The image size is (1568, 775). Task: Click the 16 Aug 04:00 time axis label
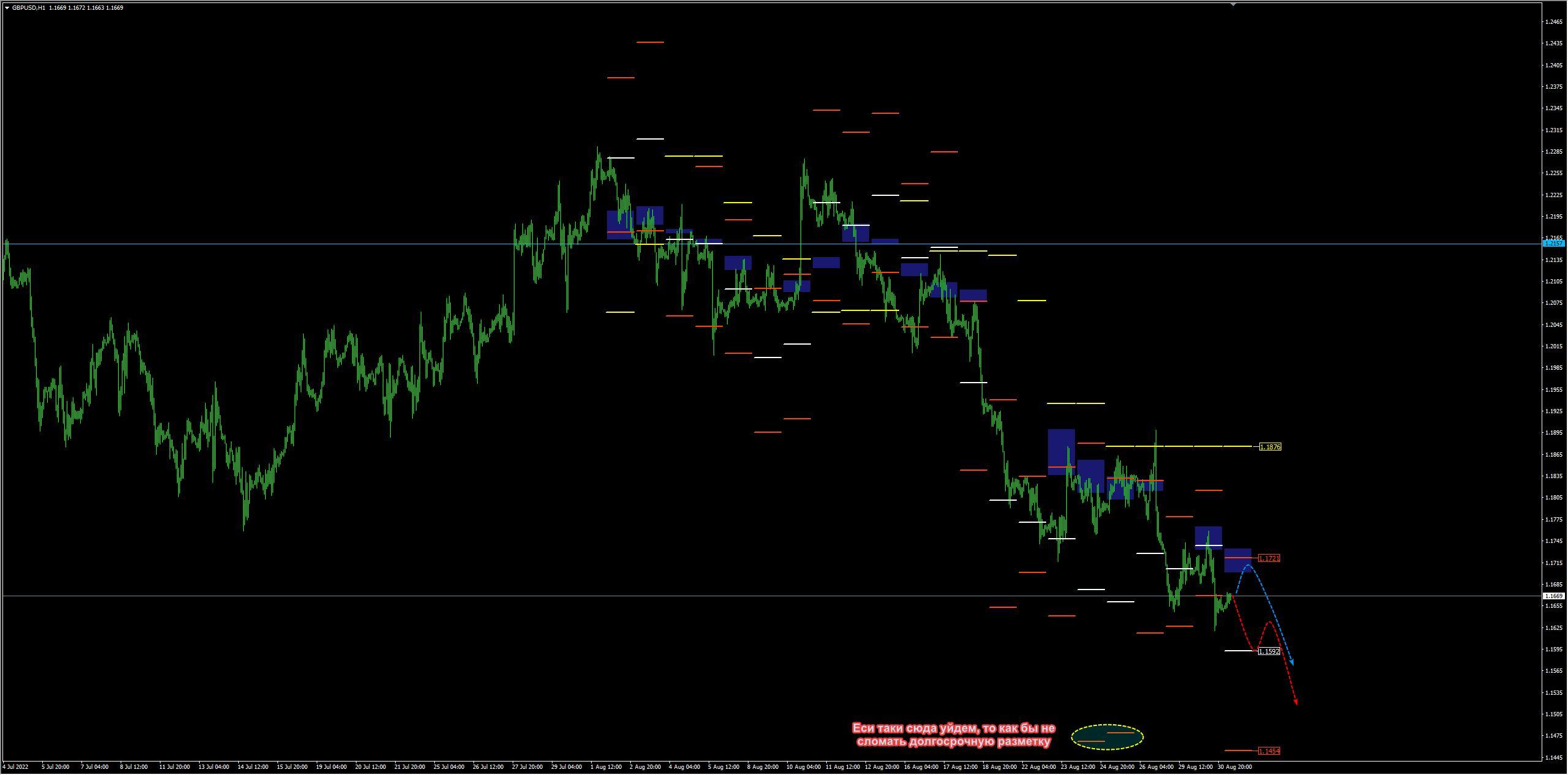(x=921, y=767)
